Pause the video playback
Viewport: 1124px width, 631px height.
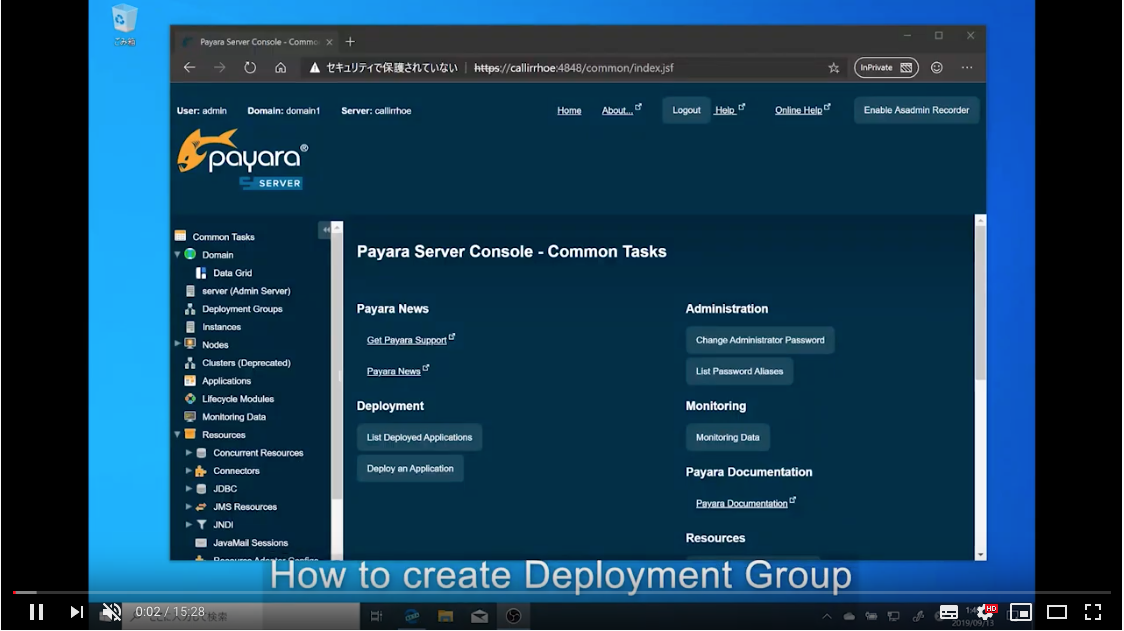[x=36, y=612]
